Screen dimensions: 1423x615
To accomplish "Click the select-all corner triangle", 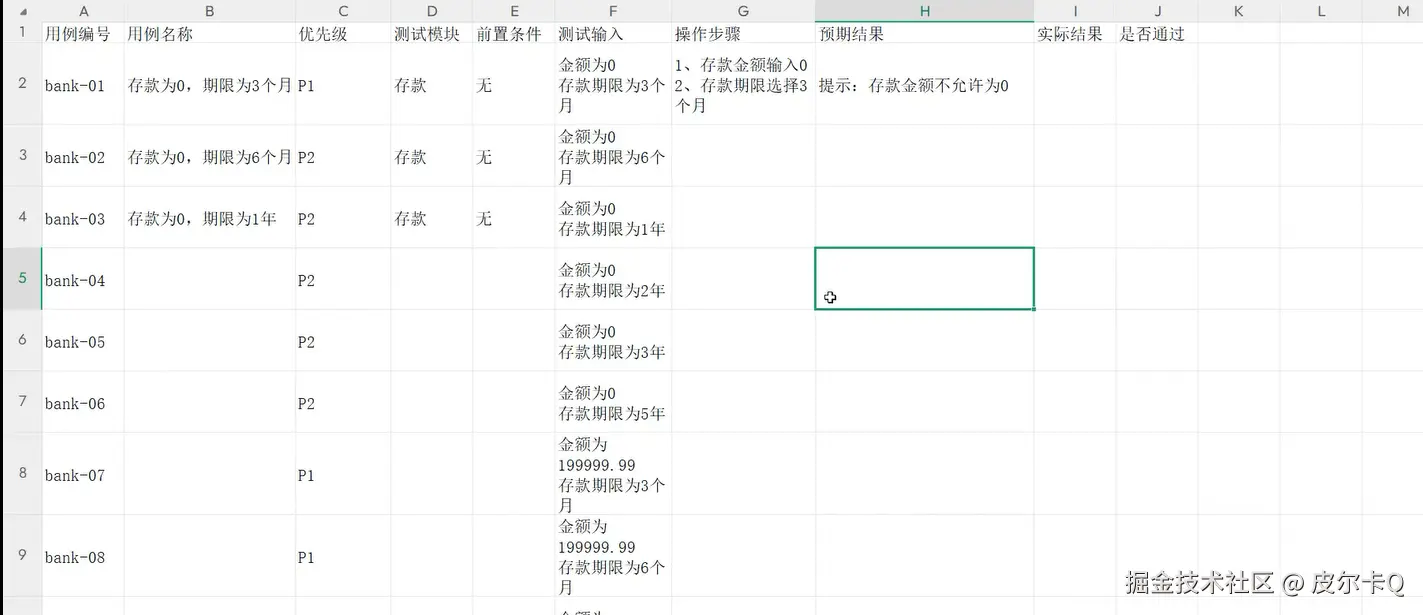I will click(23, 11).
